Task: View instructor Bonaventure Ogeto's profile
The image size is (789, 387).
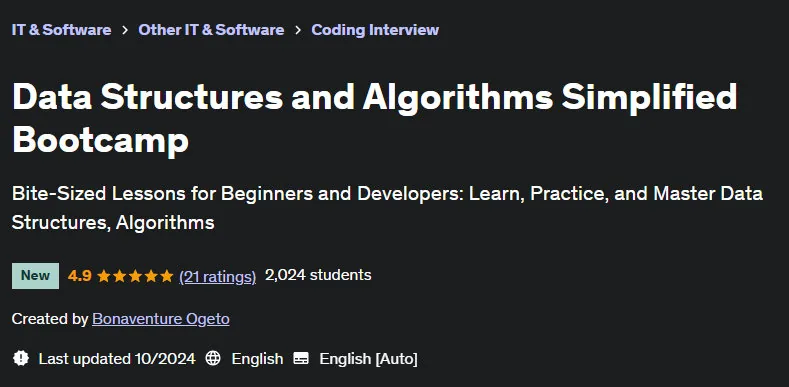Action: coord(161,319)
